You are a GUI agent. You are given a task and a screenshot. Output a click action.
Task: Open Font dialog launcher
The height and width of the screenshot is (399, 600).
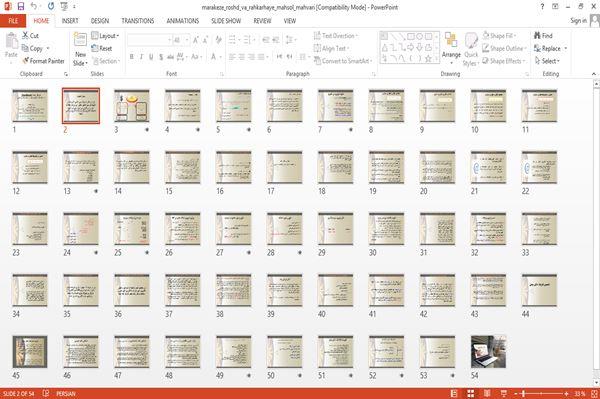pyautogui.click(x=222, y=74)
